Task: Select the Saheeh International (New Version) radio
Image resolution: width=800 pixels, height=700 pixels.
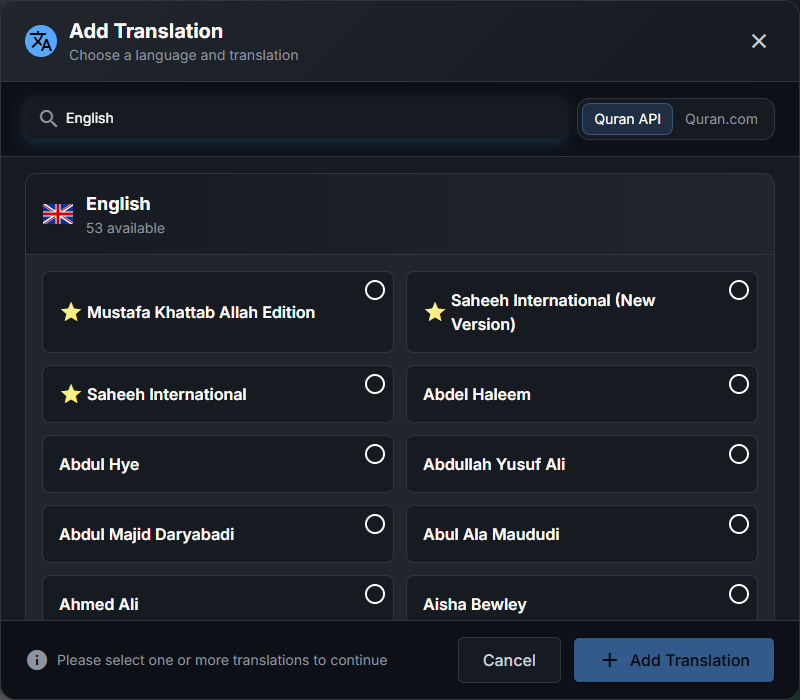Action: point(738,290)
